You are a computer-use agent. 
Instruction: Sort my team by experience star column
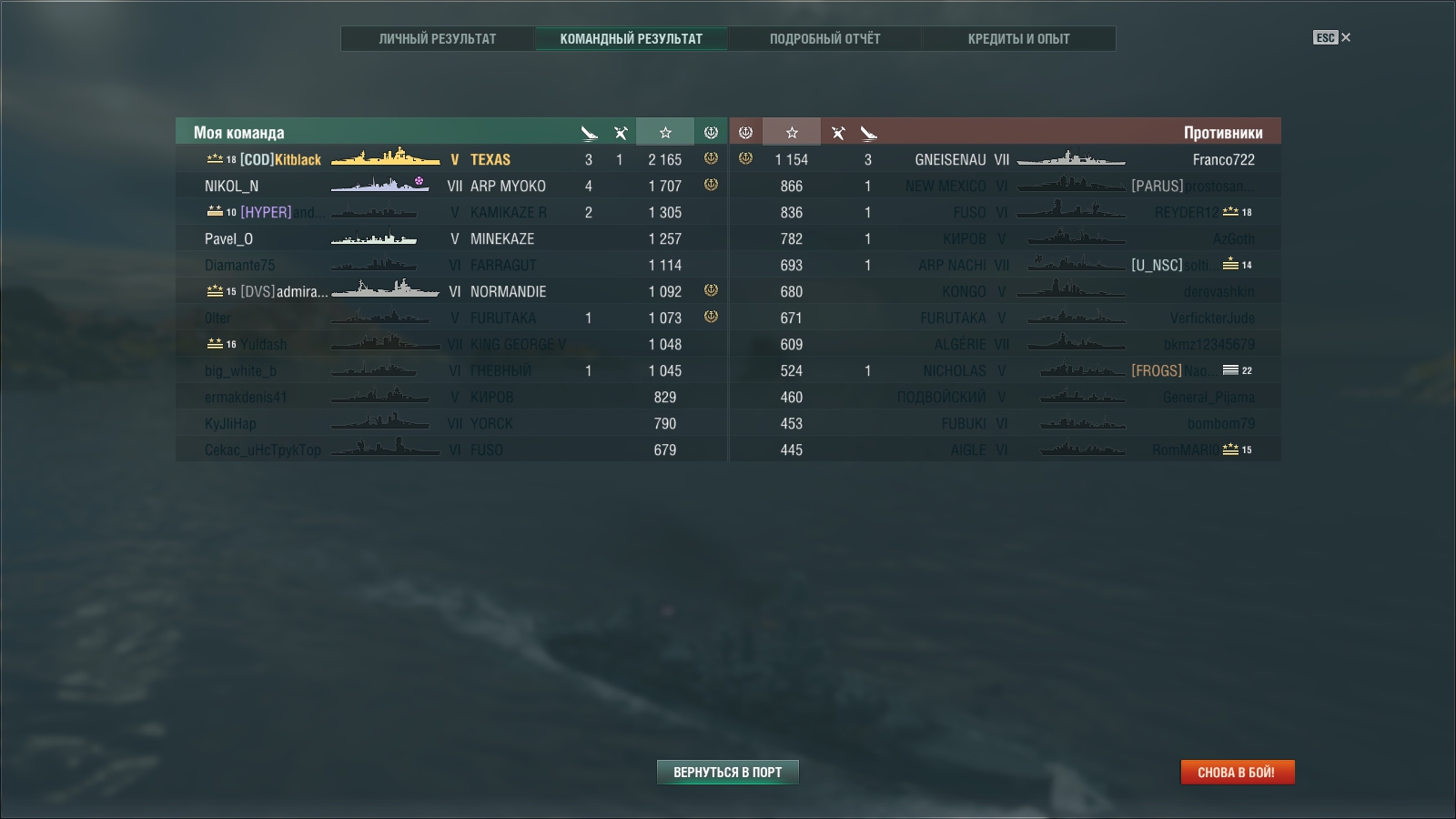665,132
